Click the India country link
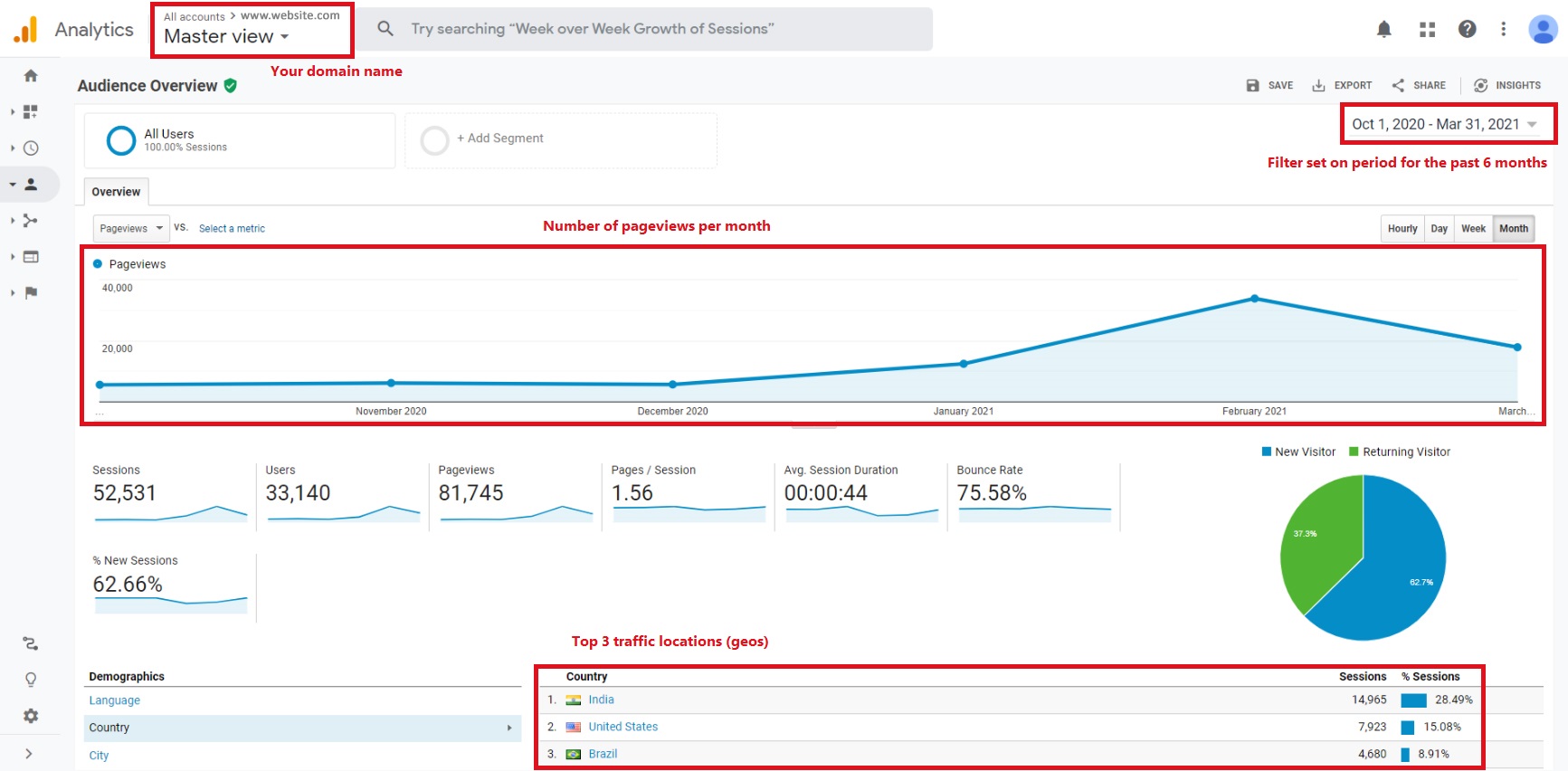Screen dimensions: 1568x771 click(x=601, y=700)
